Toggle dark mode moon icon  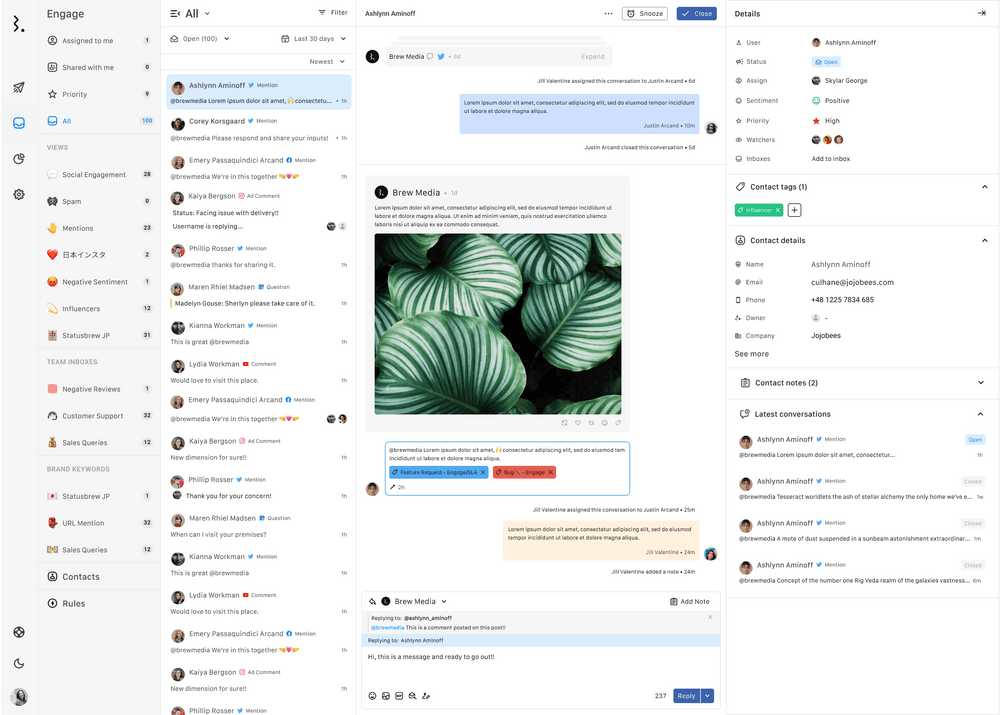(19, 663)
